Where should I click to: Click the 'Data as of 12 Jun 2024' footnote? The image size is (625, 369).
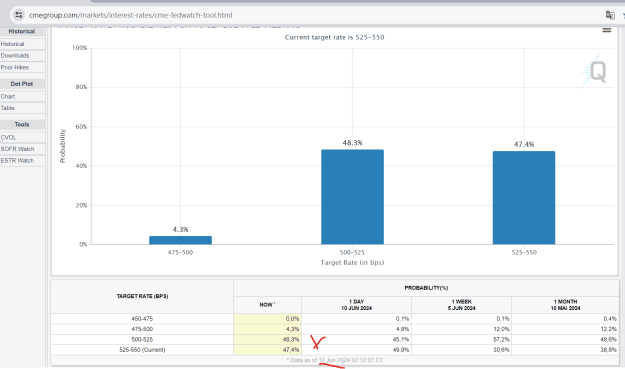coord(334,360)
